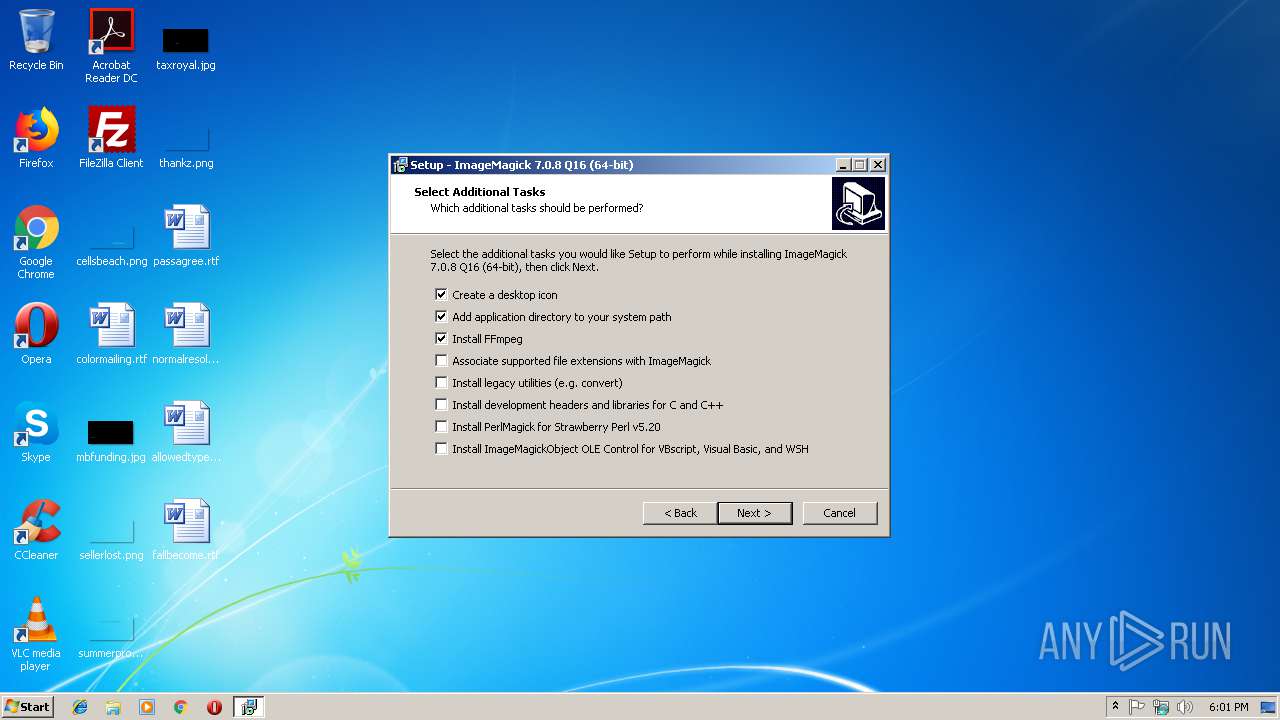Viewport: 1280px width, 720px height.
Task: Click the Setup window title bar icon
Action: coord(400,165)
